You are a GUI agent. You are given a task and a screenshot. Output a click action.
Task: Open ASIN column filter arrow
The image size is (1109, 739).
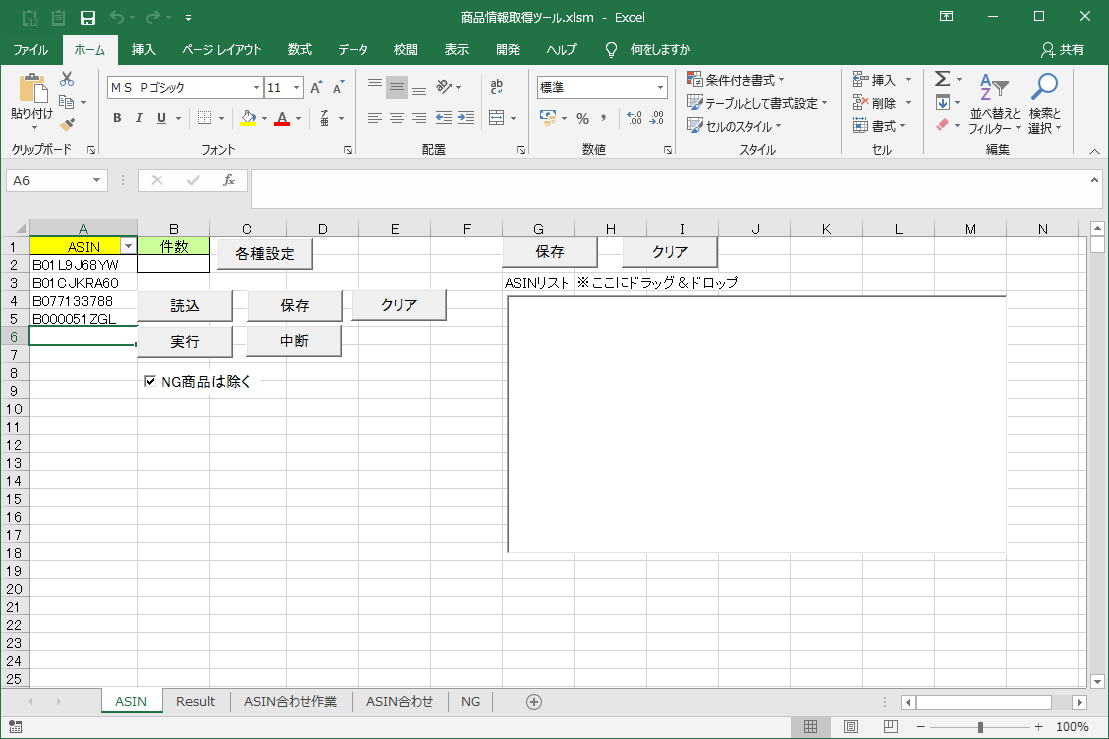tap(128, 246)
